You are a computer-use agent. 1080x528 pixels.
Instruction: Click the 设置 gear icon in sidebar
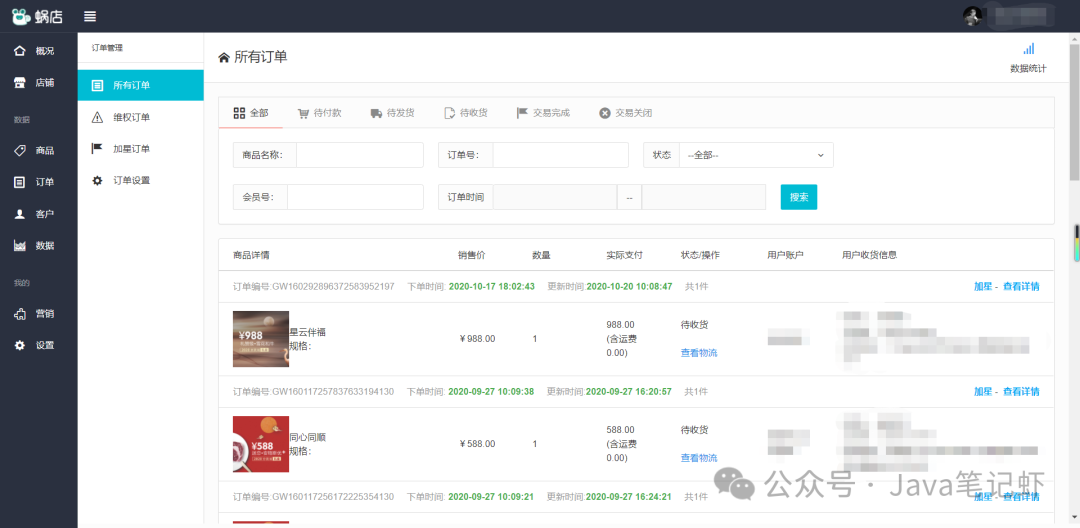[x=19, y=345]
